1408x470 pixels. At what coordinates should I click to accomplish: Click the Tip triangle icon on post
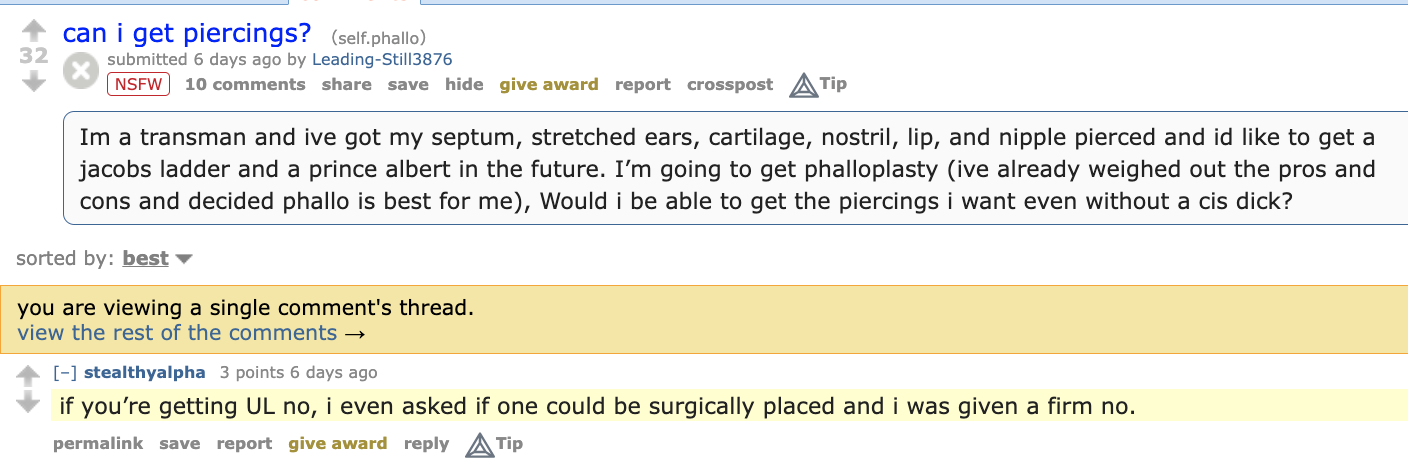coord(804,85)
